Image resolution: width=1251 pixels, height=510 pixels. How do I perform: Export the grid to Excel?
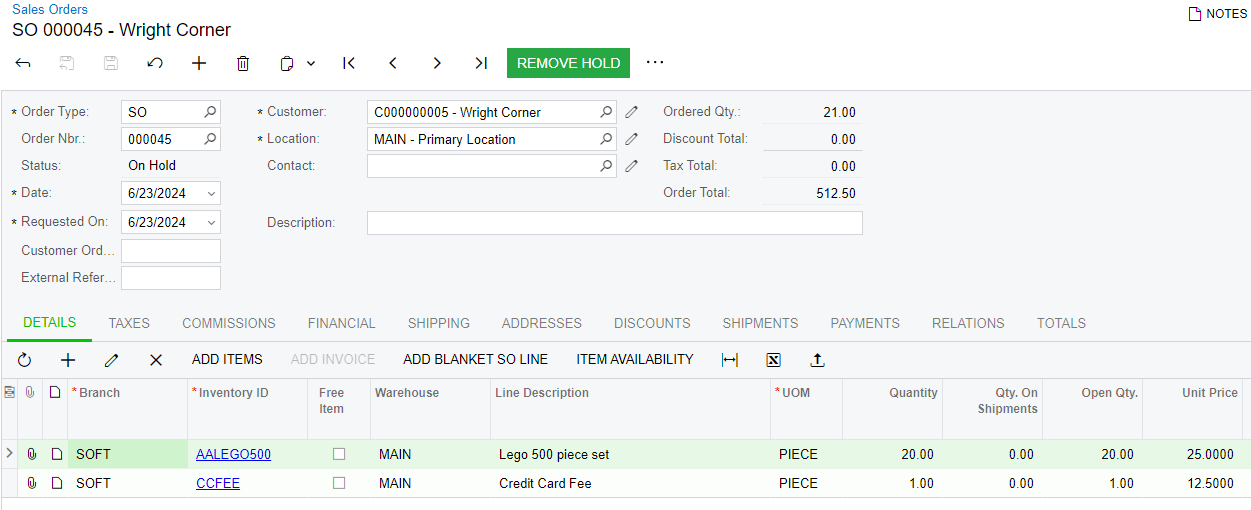click(773, 360)
